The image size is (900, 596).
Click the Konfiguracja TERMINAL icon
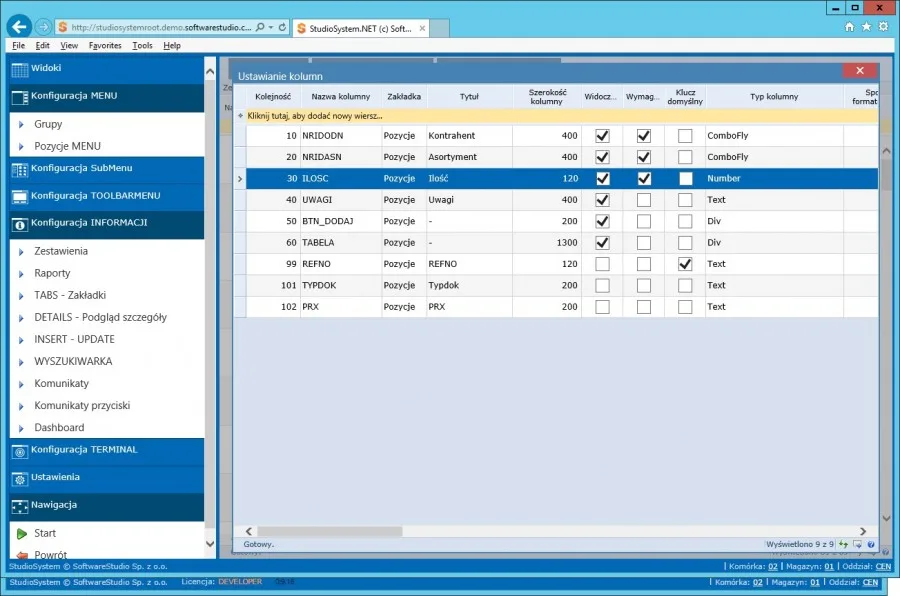coord(20,452)
